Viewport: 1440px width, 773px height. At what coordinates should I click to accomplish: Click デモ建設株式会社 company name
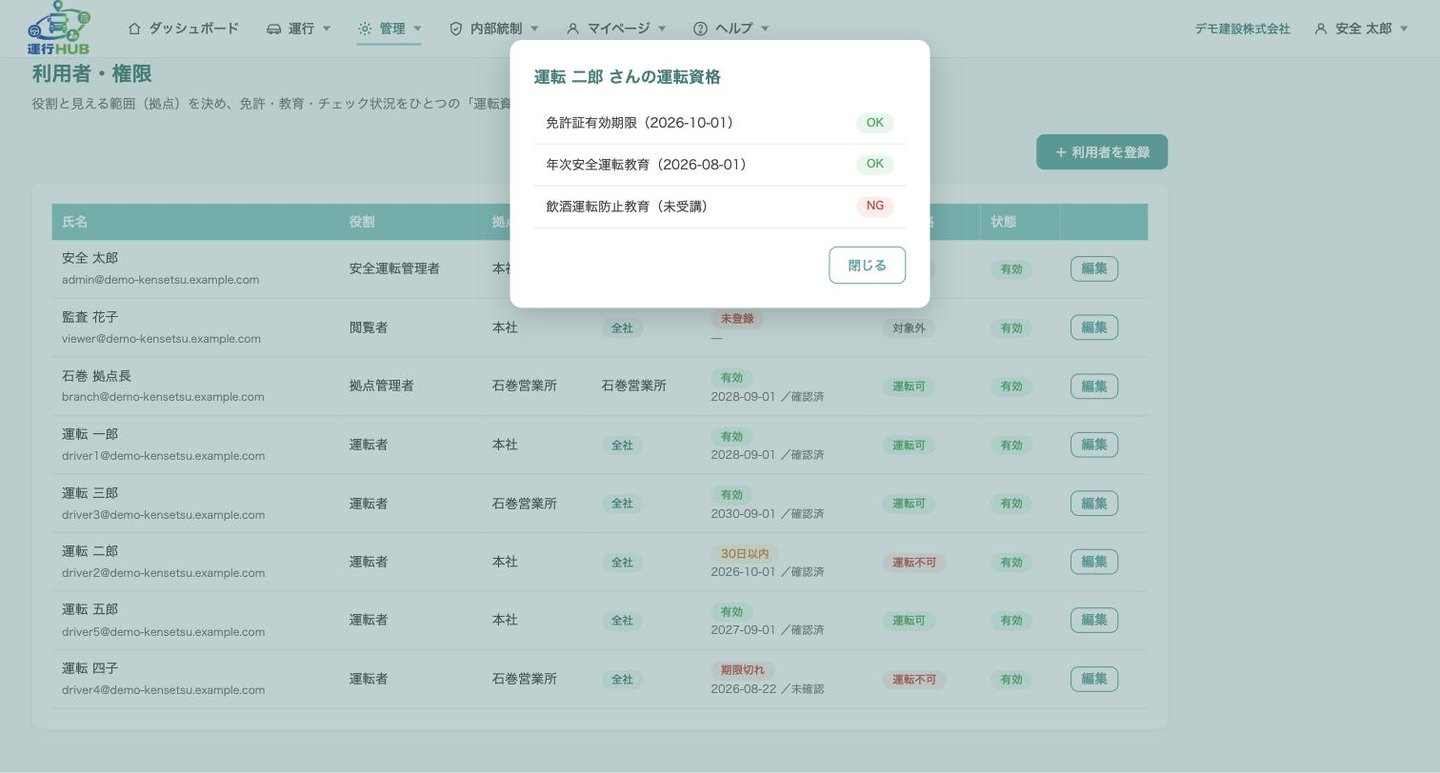pyautogui.click(x=1242, y=29)
